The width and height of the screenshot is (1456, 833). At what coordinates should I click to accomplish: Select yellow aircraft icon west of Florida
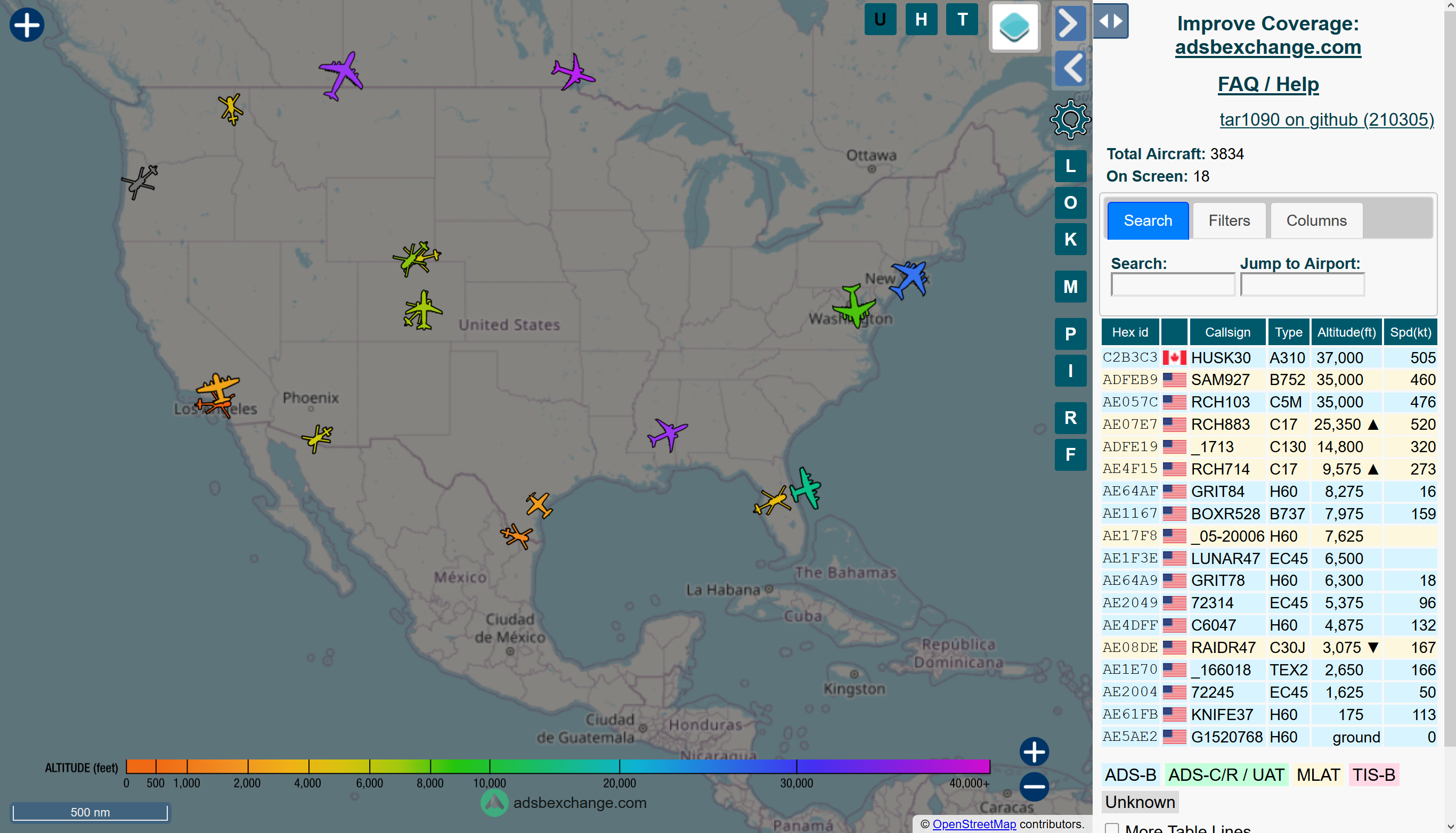pos(772,501)
